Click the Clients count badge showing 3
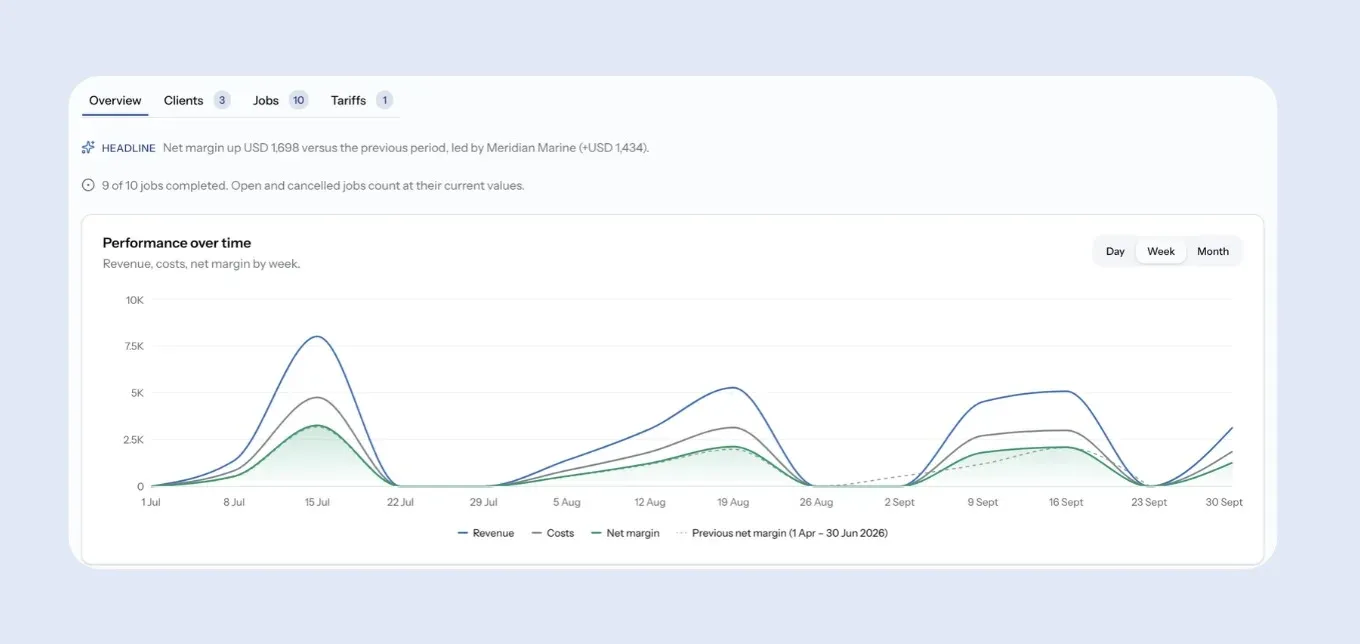This screenshot has height=644, width=1360. (222, 100)
